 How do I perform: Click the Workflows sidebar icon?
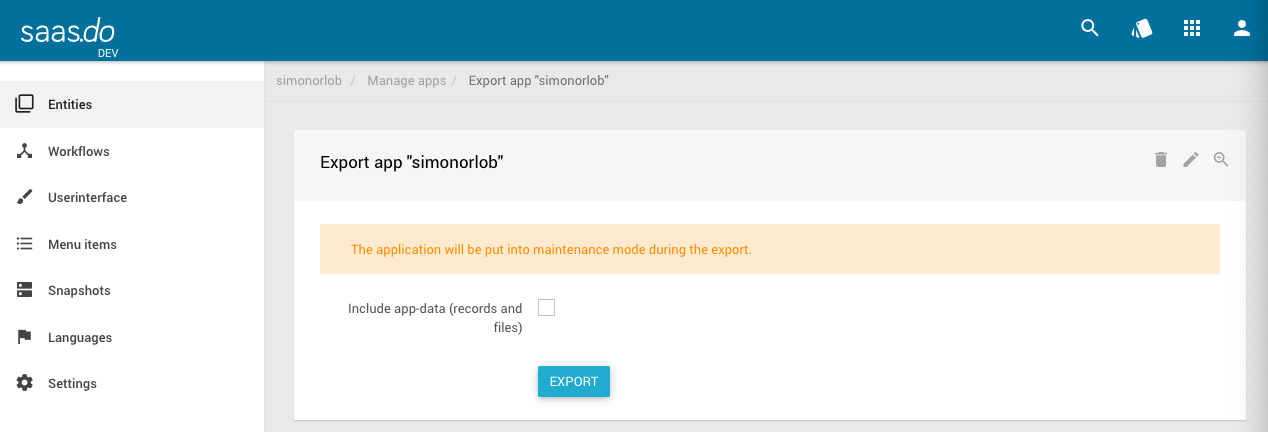pos(25,151)
